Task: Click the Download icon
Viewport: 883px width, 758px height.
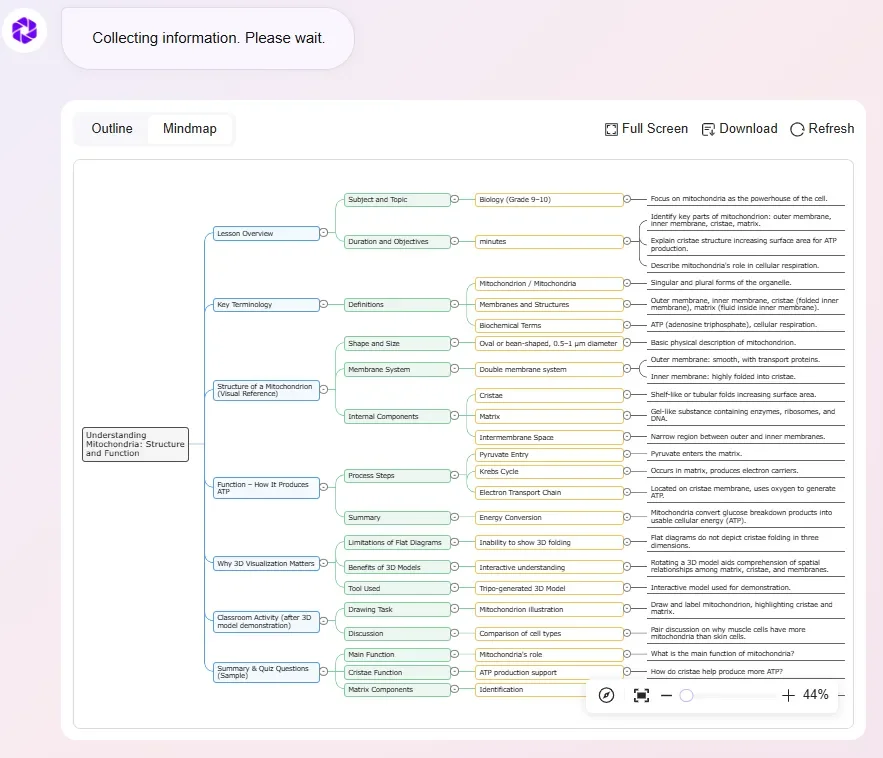Action: [708, 130]
